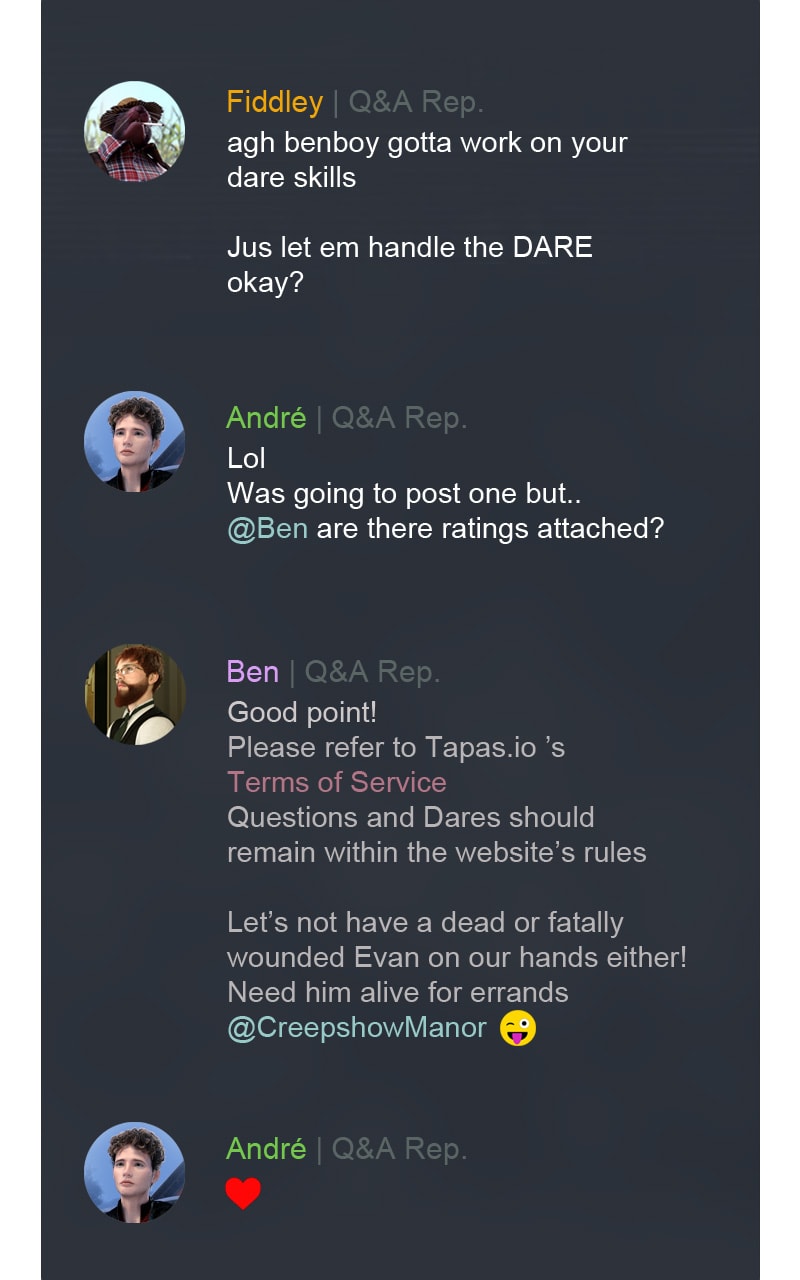Click the Q&A Rep. label beside Fiddley
800x1280 pixels.
coord(416,102)
